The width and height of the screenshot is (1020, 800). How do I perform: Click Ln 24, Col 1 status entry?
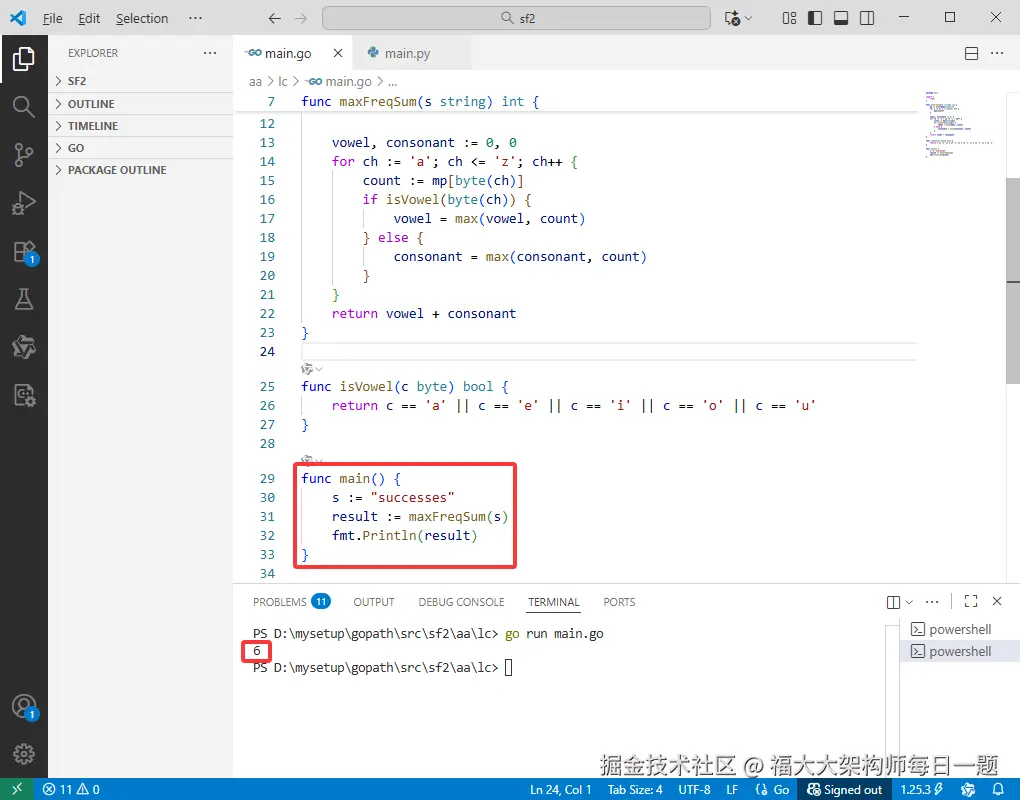[x=561, y=789]
